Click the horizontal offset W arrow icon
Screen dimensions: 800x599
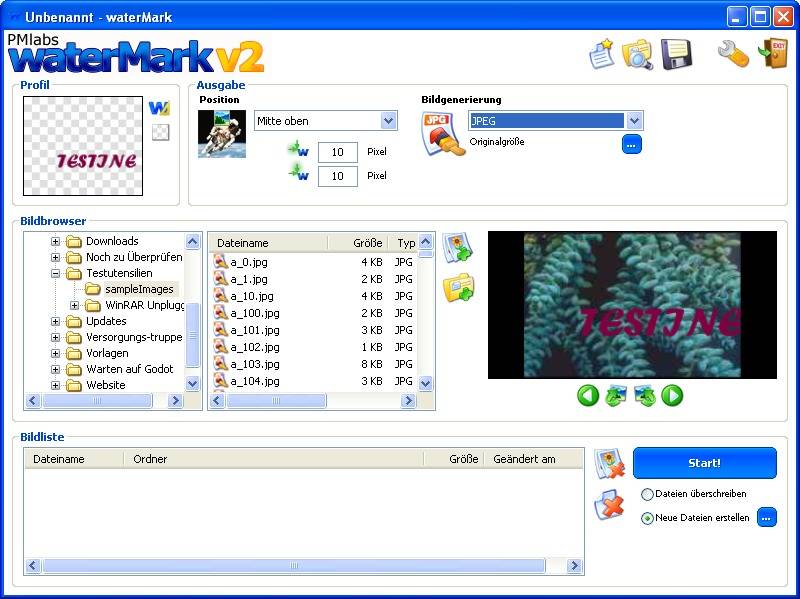click(x=298, y=150)
